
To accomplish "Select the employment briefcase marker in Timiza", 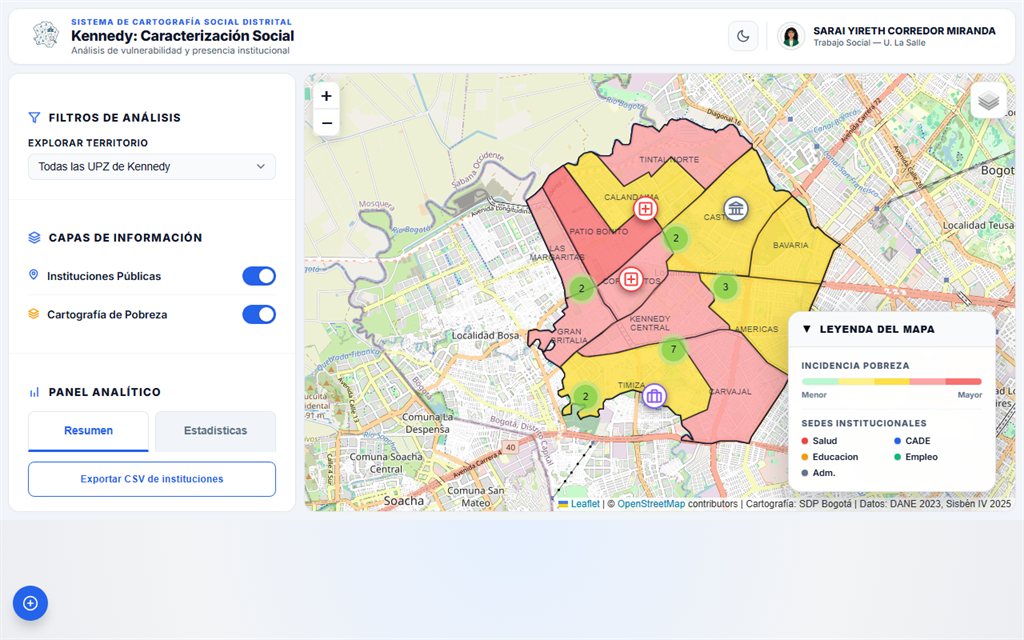I will click(x=654, y=396).
